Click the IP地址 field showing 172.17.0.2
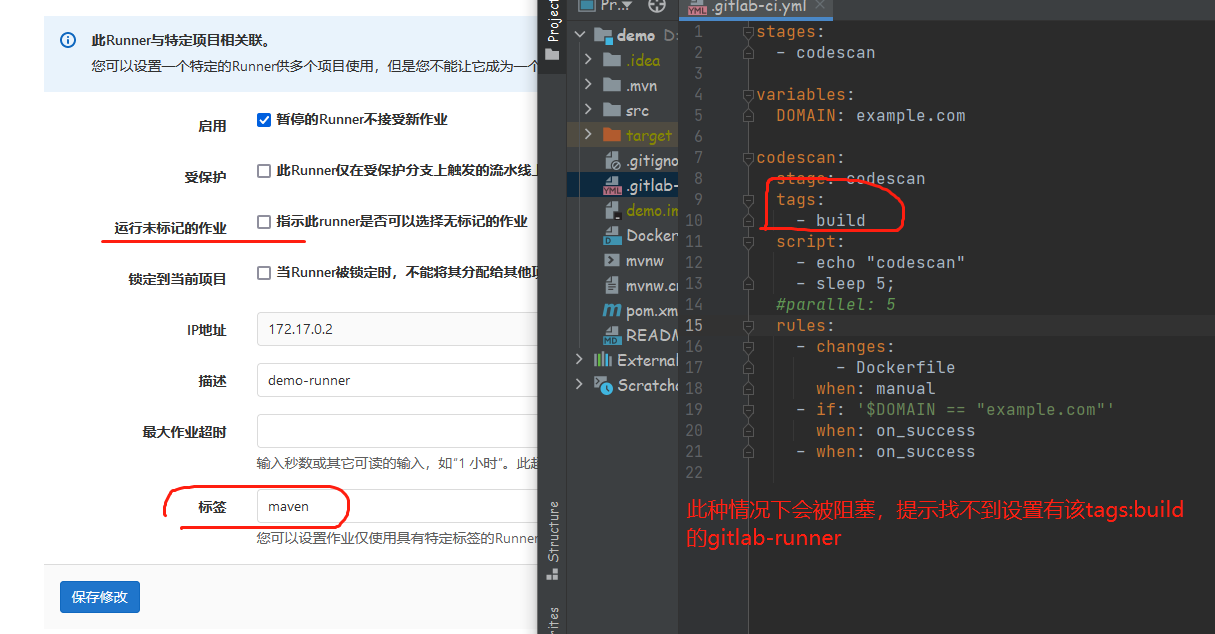Image resolution: width=1215 pixels, height=634 pixels. (x=397, y=329)
